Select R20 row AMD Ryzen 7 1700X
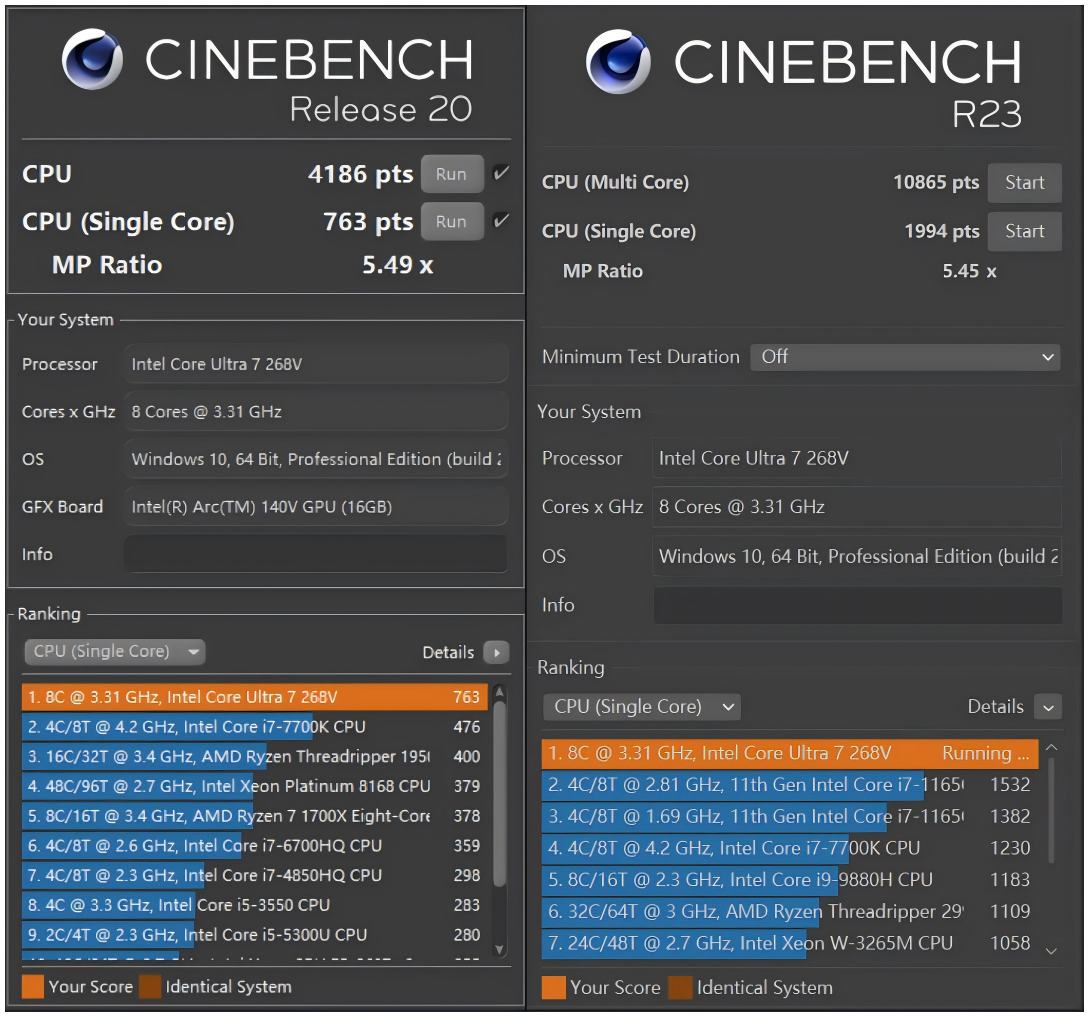Viewport: 1089px width, 1017px height. (254, 816)
